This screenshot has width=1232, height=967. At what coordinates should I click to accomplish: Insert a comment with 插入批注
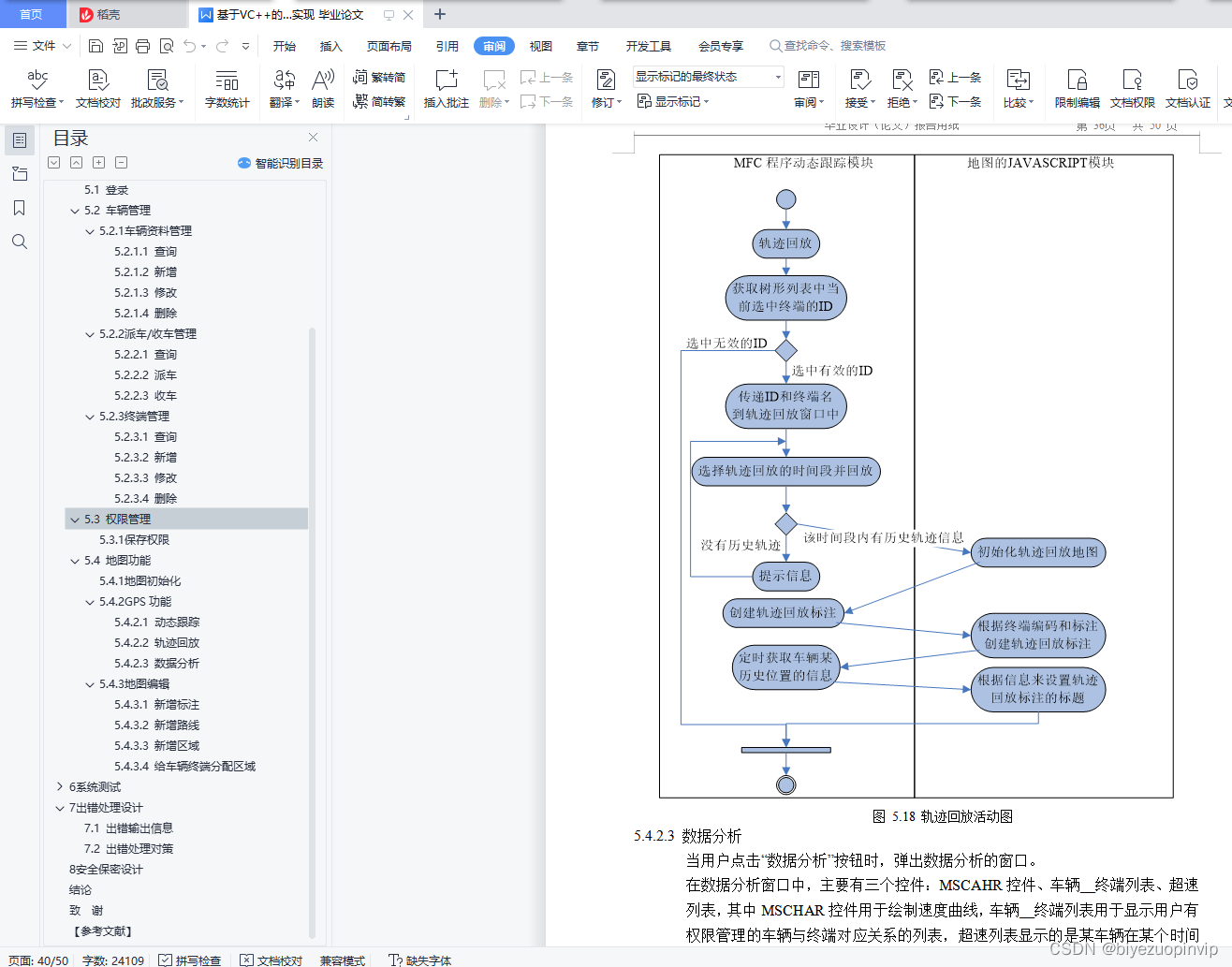coord(446,88)
